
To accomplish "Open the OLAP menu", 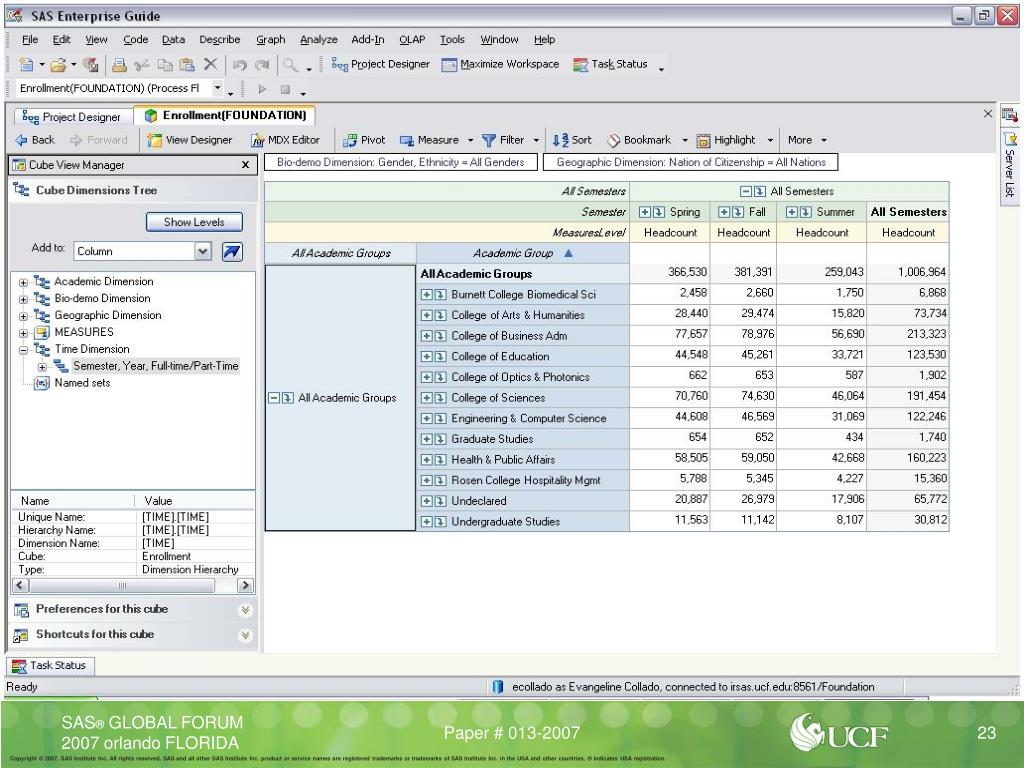I will point(412,40).
